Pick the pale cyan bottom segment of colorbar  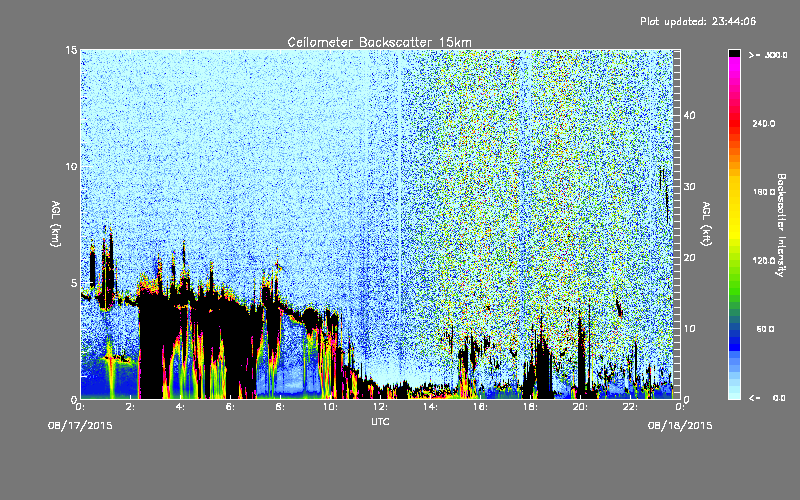point(734,395)
